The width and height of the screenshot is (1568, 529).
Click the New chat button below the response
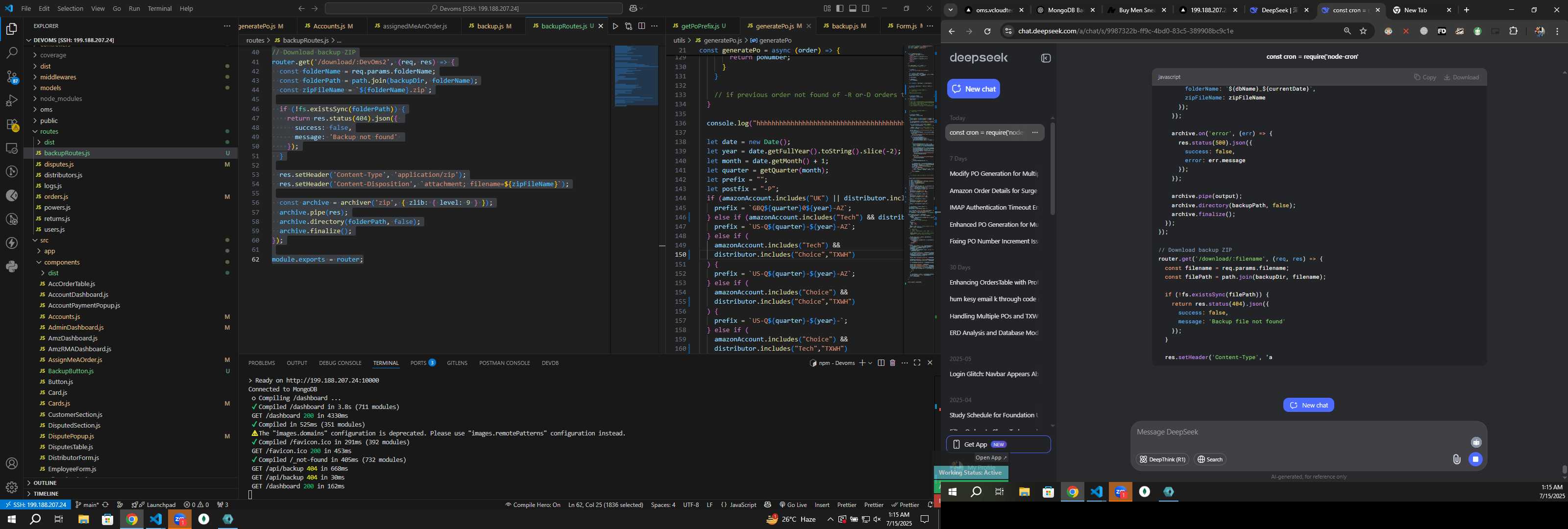click(x=1309, y=406)
